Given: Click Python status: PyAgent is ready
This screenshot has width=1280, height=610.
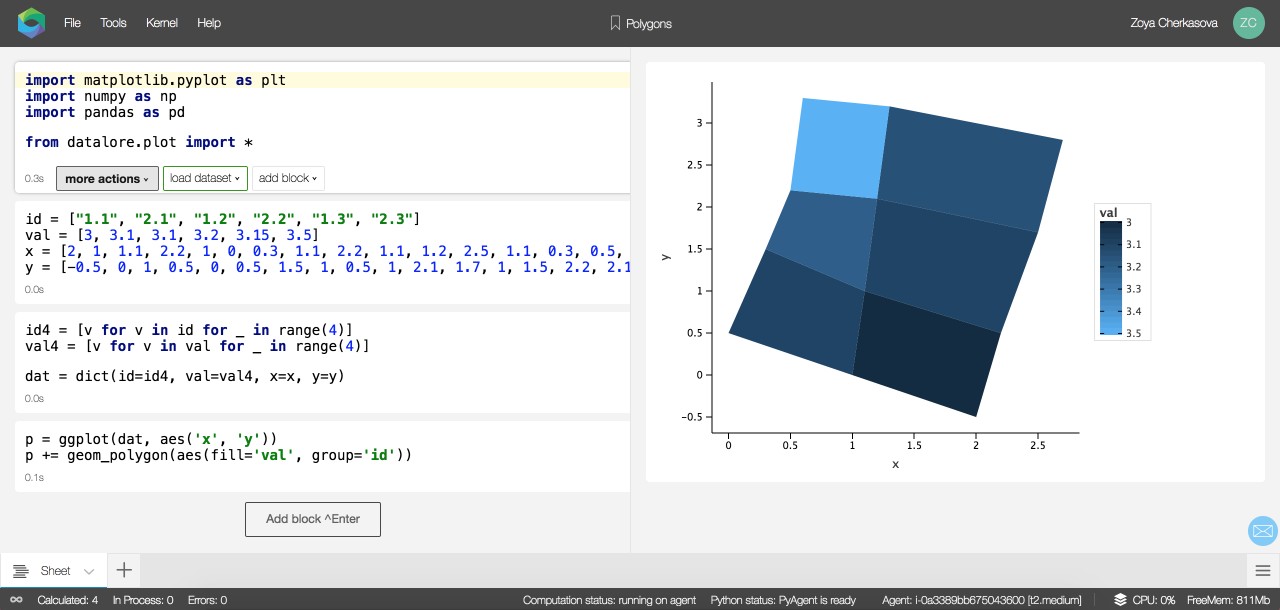Looking at the screenshot, I should point(783,600).
